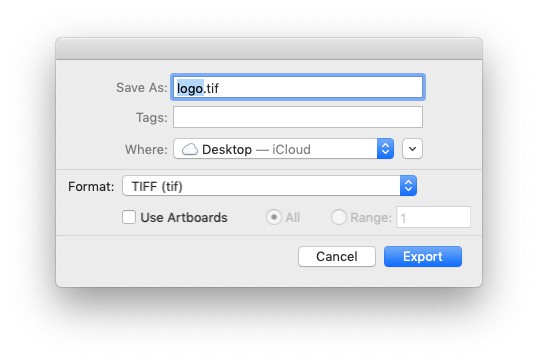Enable the Use Artboards checkbox
Image resolution: width=538 pixels, height=361 pixels.
(x=129, y=217)
